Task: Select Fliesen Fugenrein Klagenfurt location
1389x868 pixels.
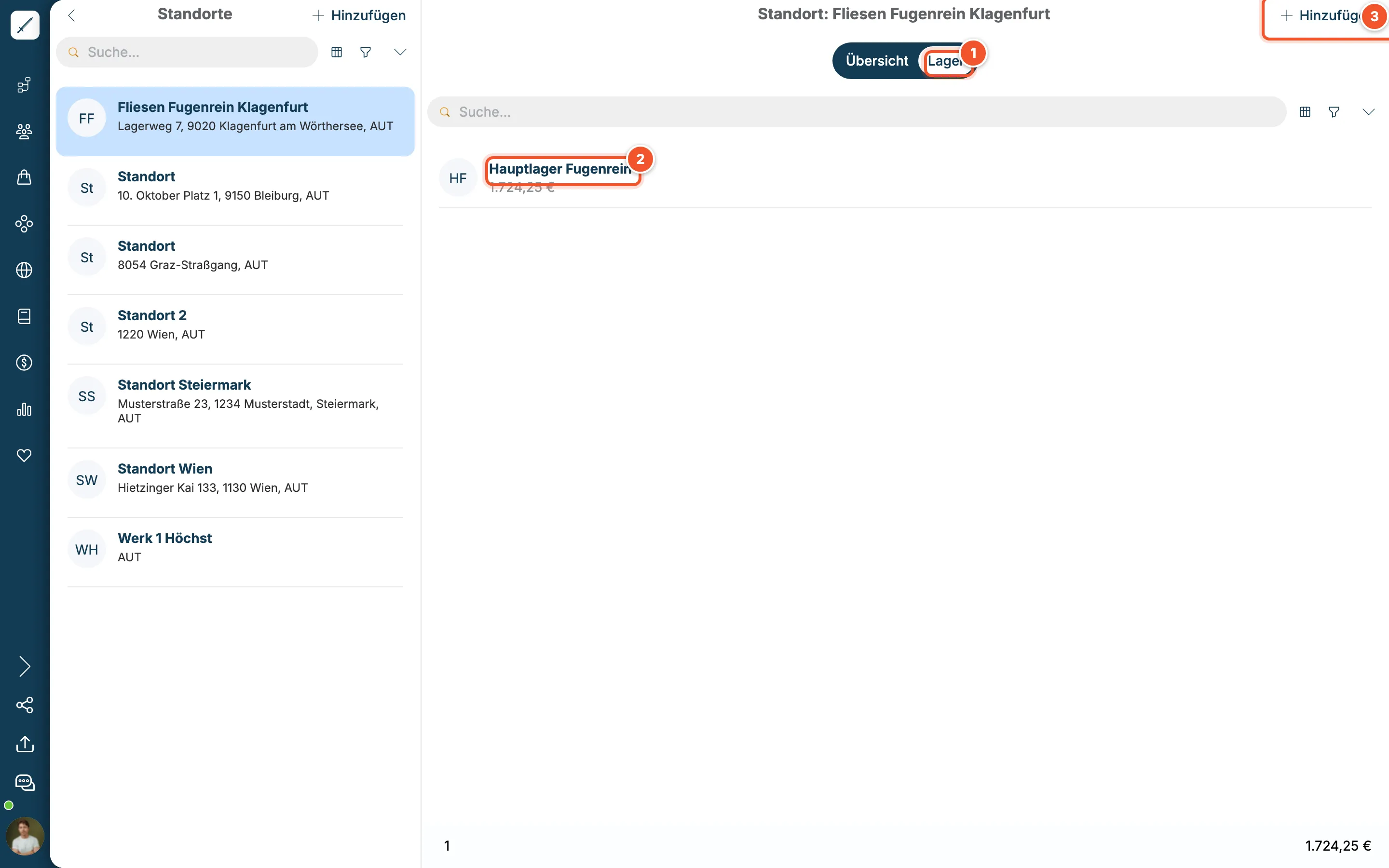Action: (x=235, y=121)
